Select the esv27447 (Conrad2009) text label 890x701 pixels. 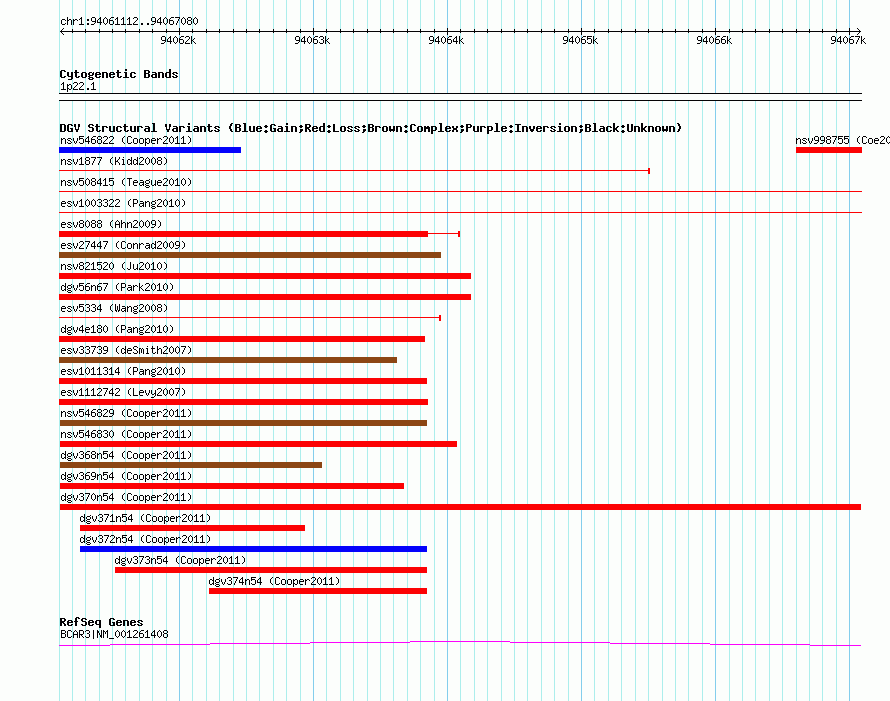(x=123, y=245)
